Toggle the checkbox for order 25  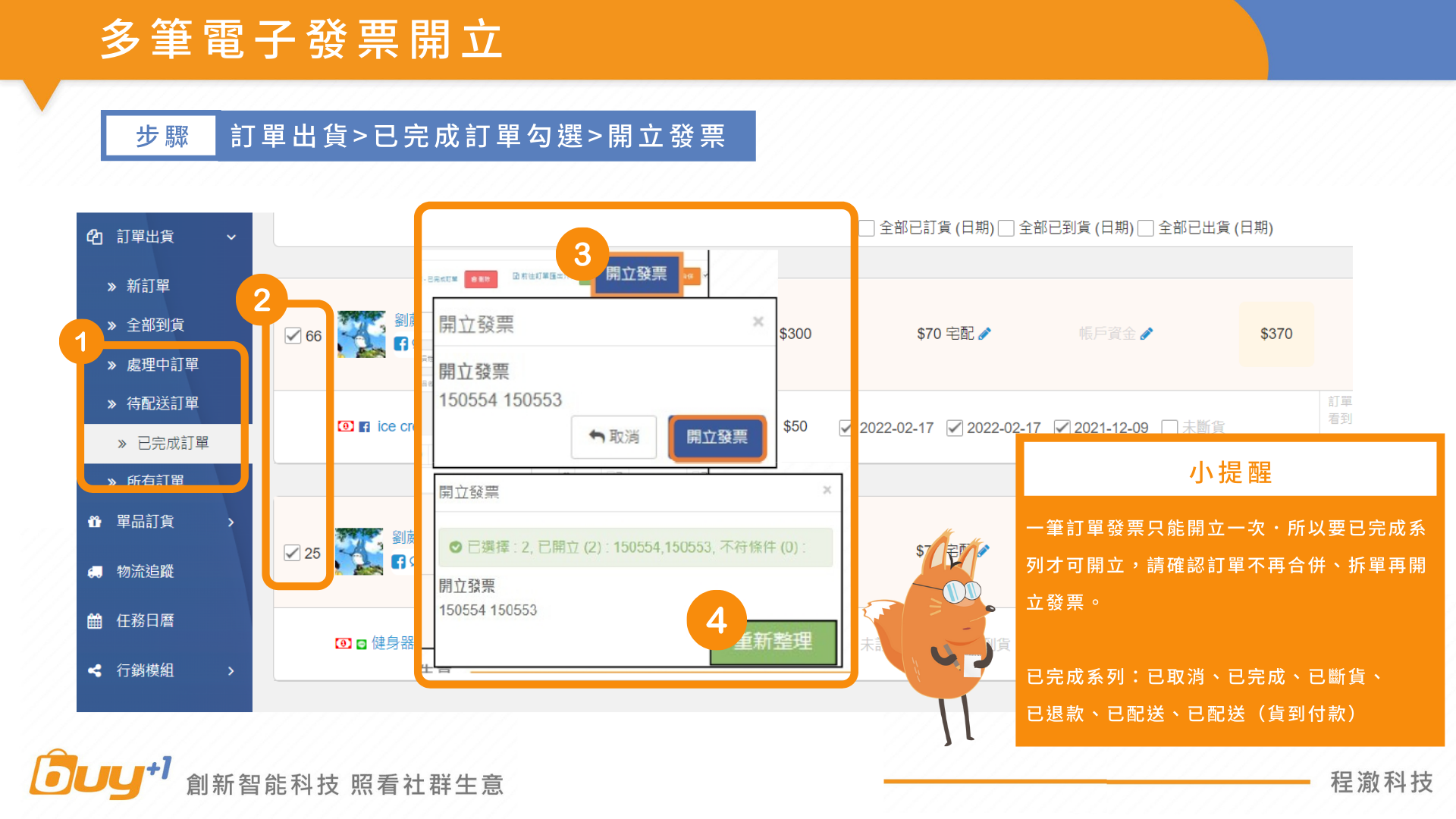293,553
